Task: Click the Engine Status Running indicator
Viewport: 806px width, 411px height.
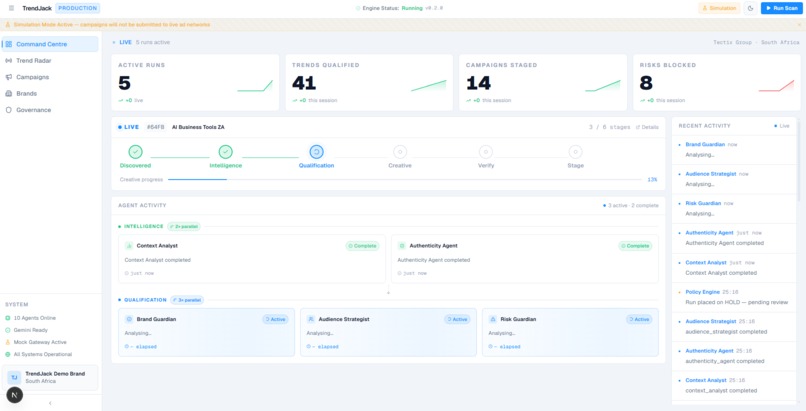Action: (x=399, y=8)
